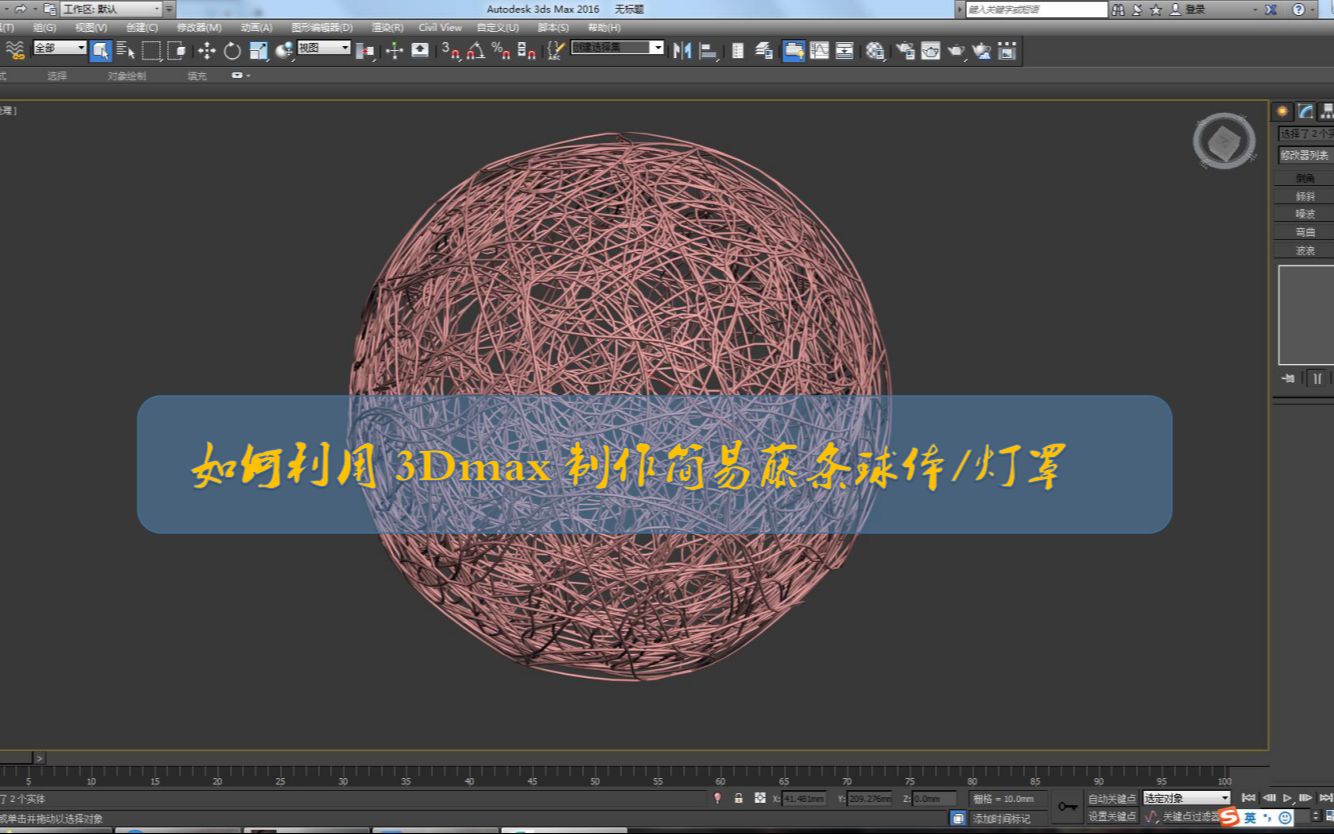
Task: Toggle Absolute/Offset transform type-in mode
Action: [x=760, y=798]
